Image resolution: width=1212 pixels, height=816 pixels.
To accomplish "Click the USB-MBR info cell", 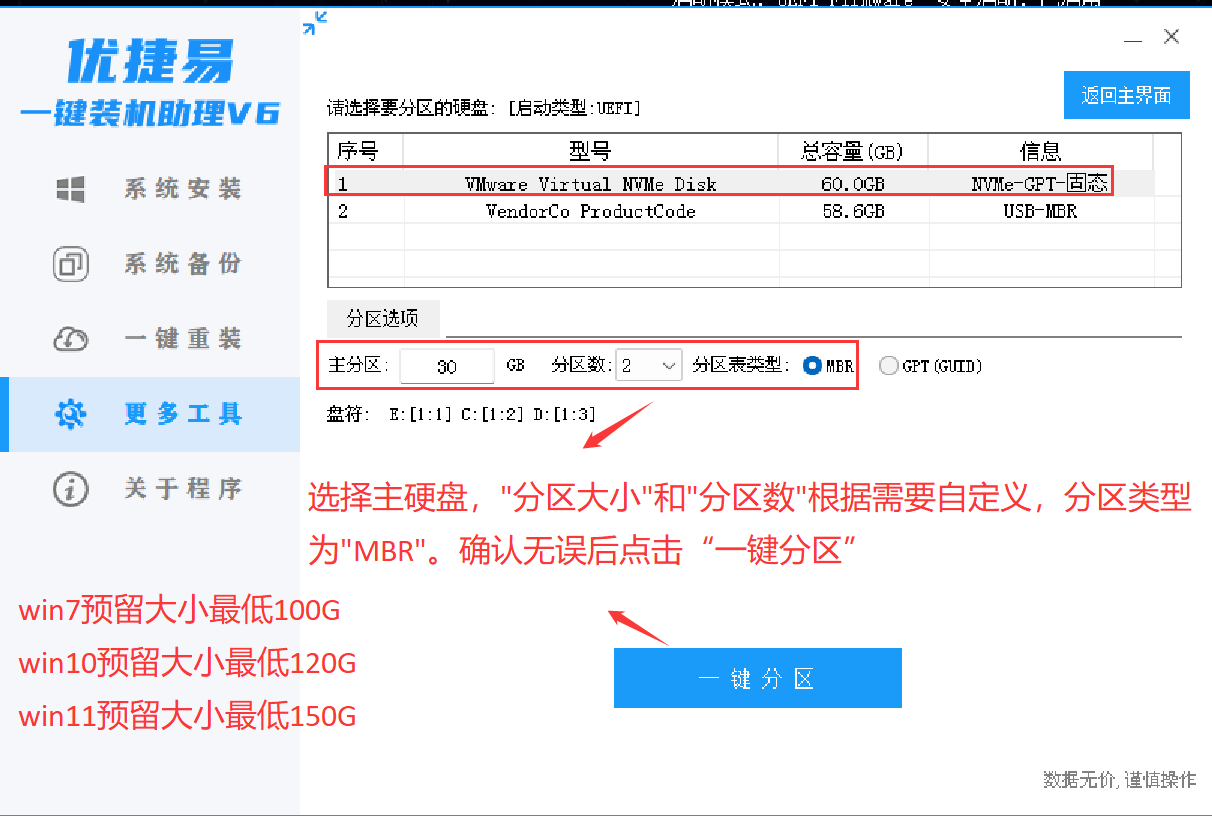I will (1040, 211).
